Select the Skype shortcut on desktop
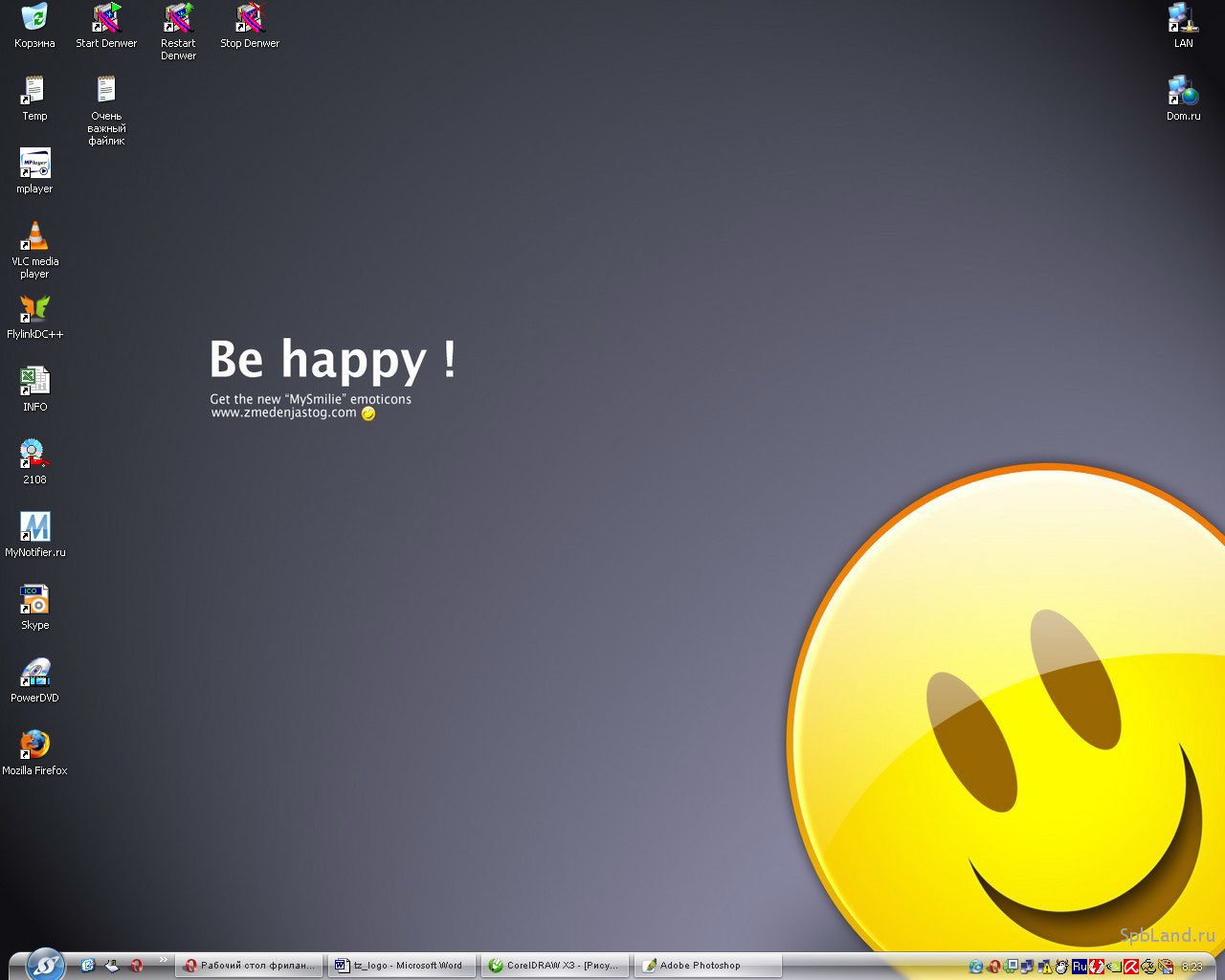Viewport: 1225px width, 980px height. point(34,600)
